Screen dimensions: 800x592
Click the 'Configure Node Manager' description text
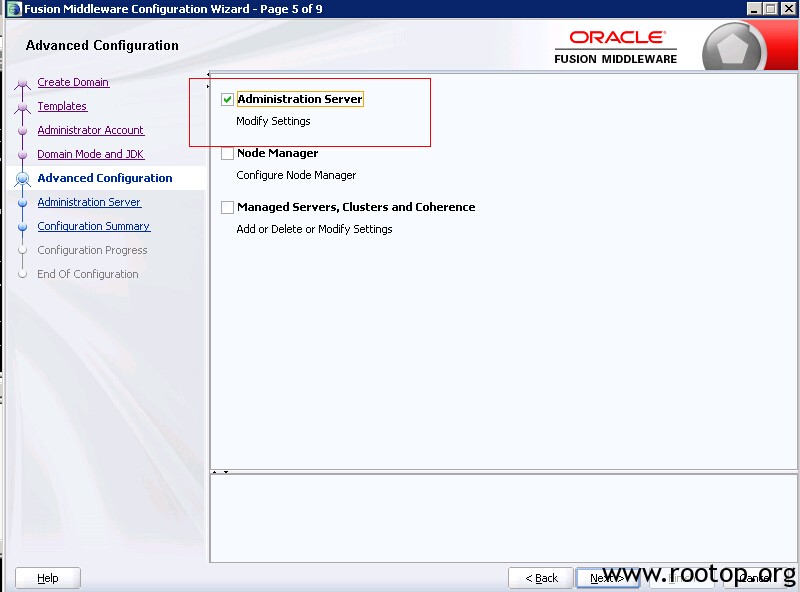(296, 175)
